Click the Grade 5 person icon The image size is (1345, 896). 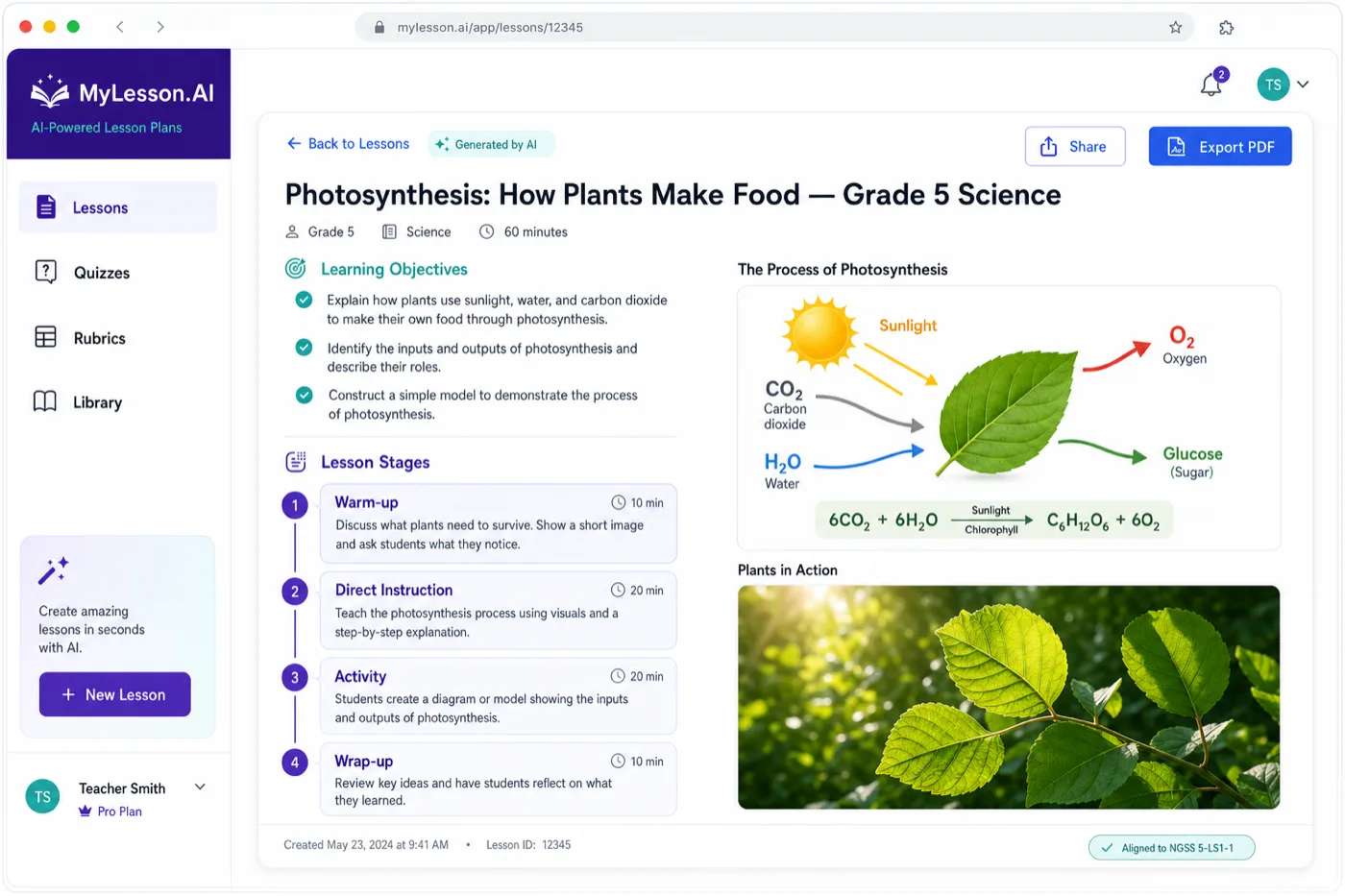tap(292, 231)
